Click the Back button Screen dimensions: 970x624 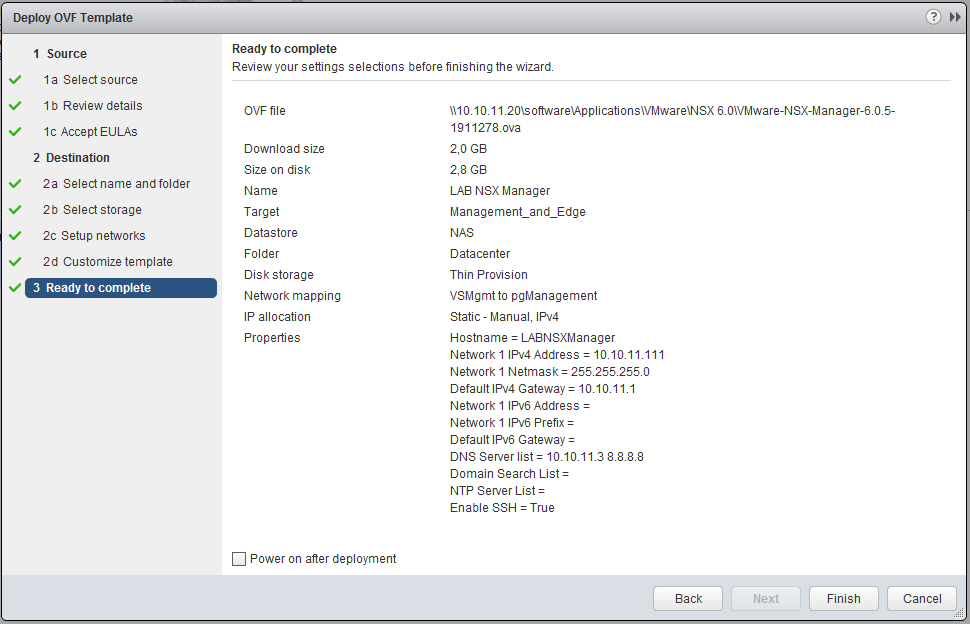[x=688, y=598]
